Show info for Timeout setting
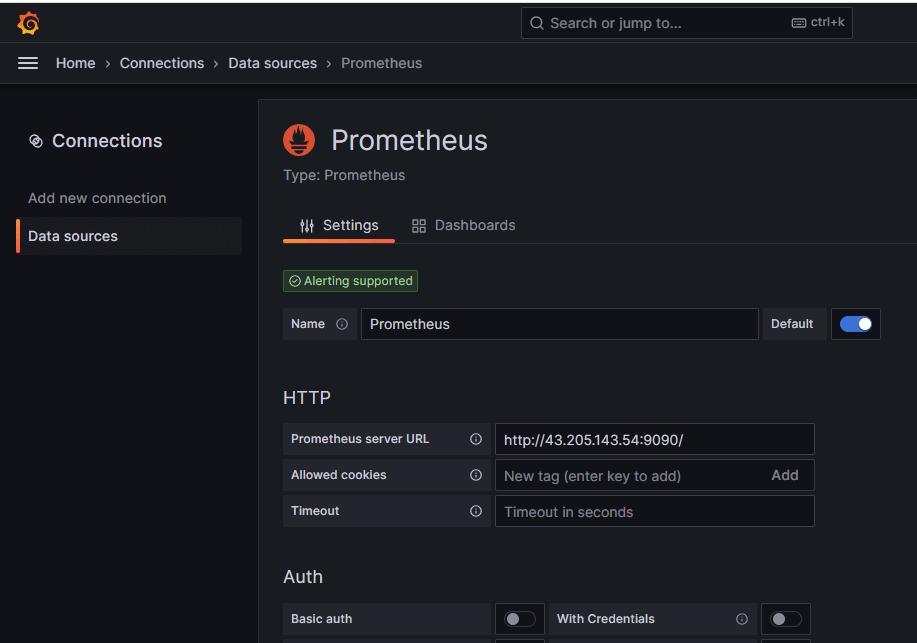This screenshot has height=643, width=917. [476, 511]
